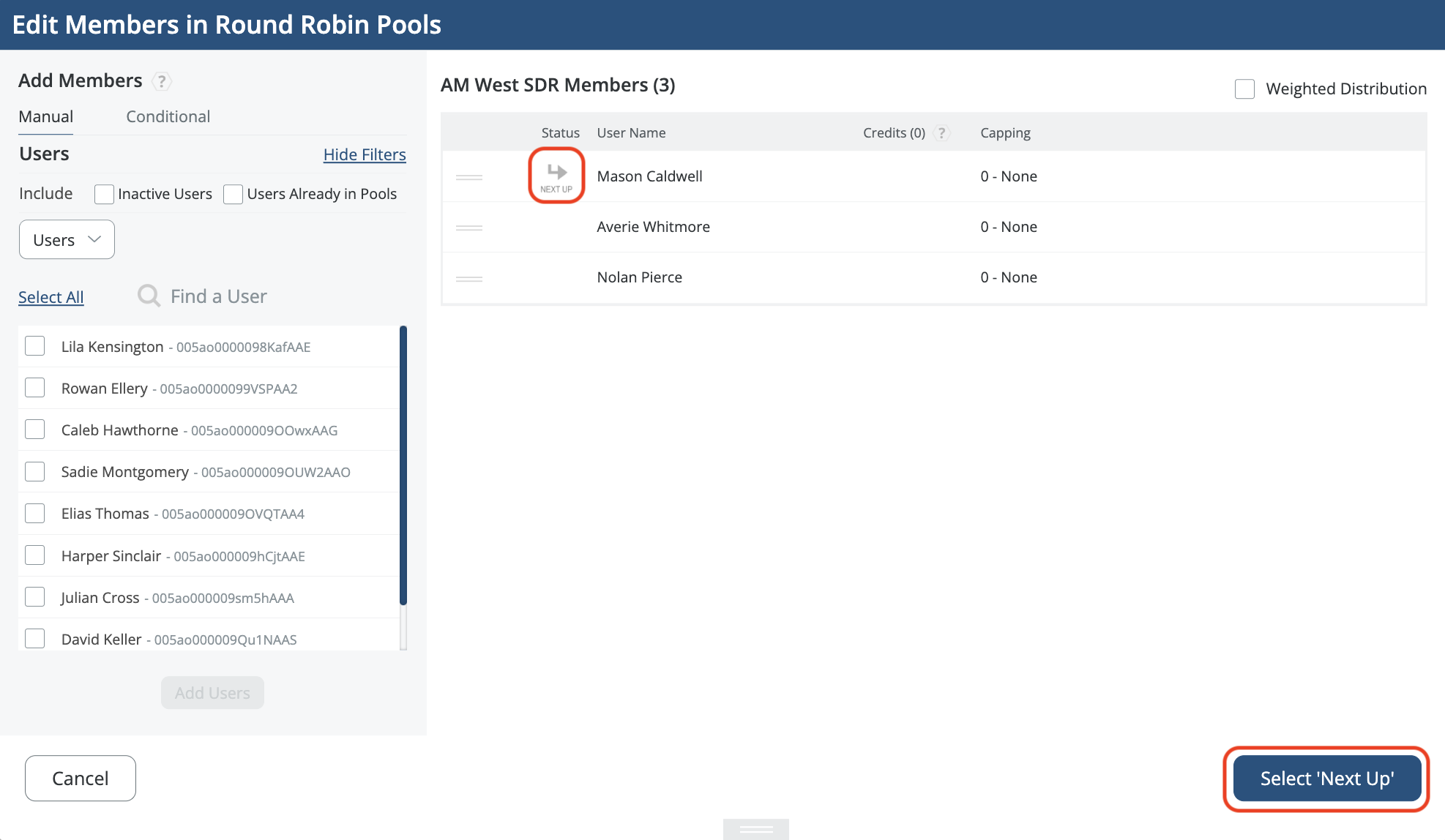Select Lila Kensington's checkbox
The width and height of the screenshot is (1445, 840).
point(35,346)
